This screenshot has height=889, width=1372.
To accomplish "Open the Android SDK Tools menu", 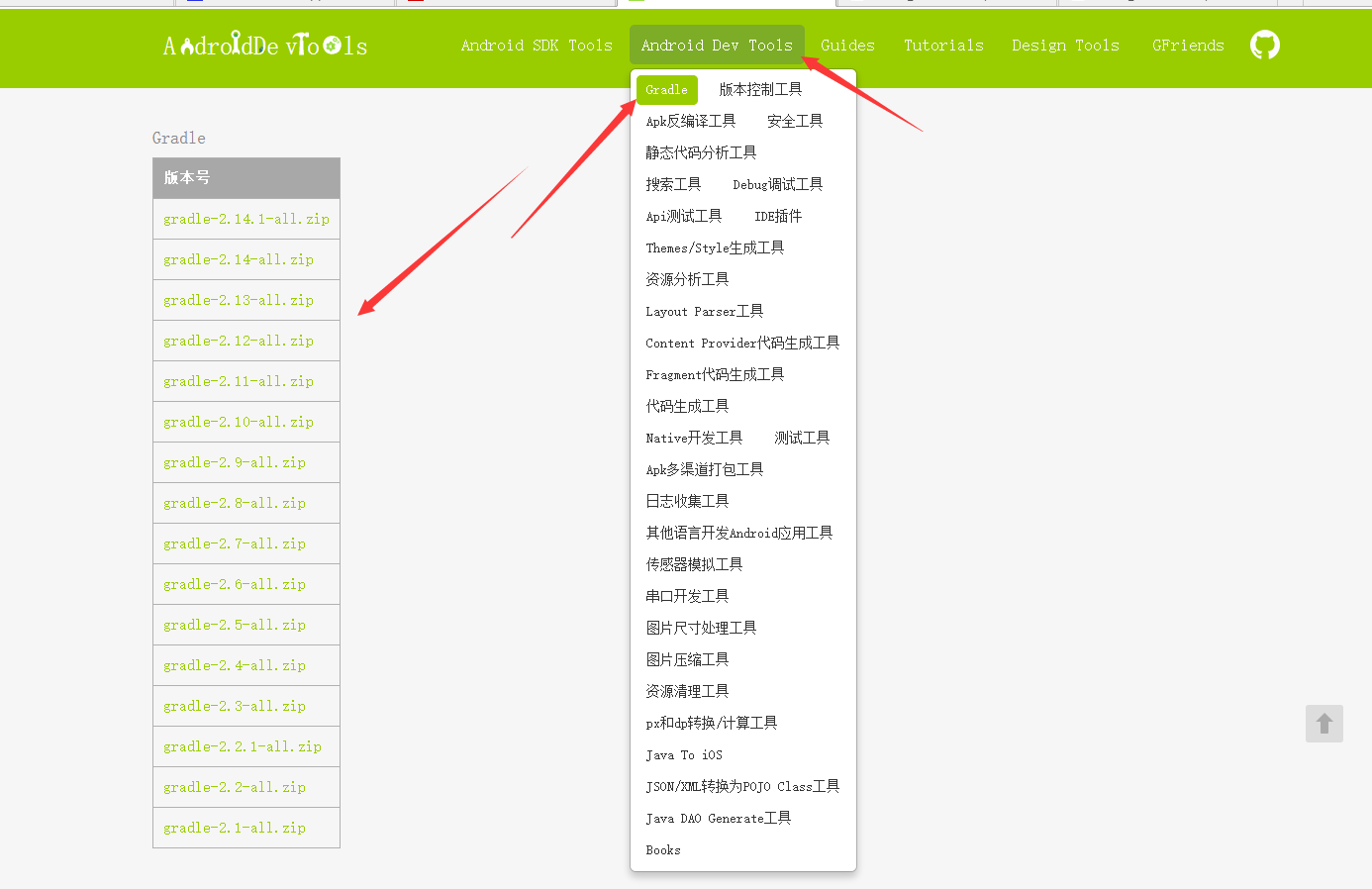I will tap(537, 46).
